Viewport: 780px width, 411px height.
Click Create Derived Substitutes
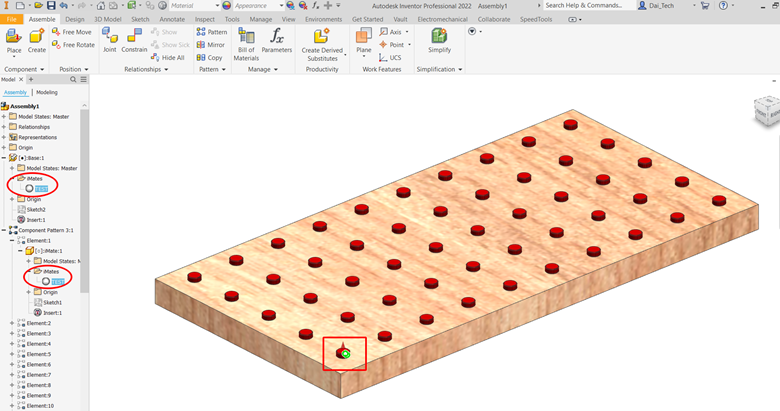pyautogui.click(x=322, y=44)
